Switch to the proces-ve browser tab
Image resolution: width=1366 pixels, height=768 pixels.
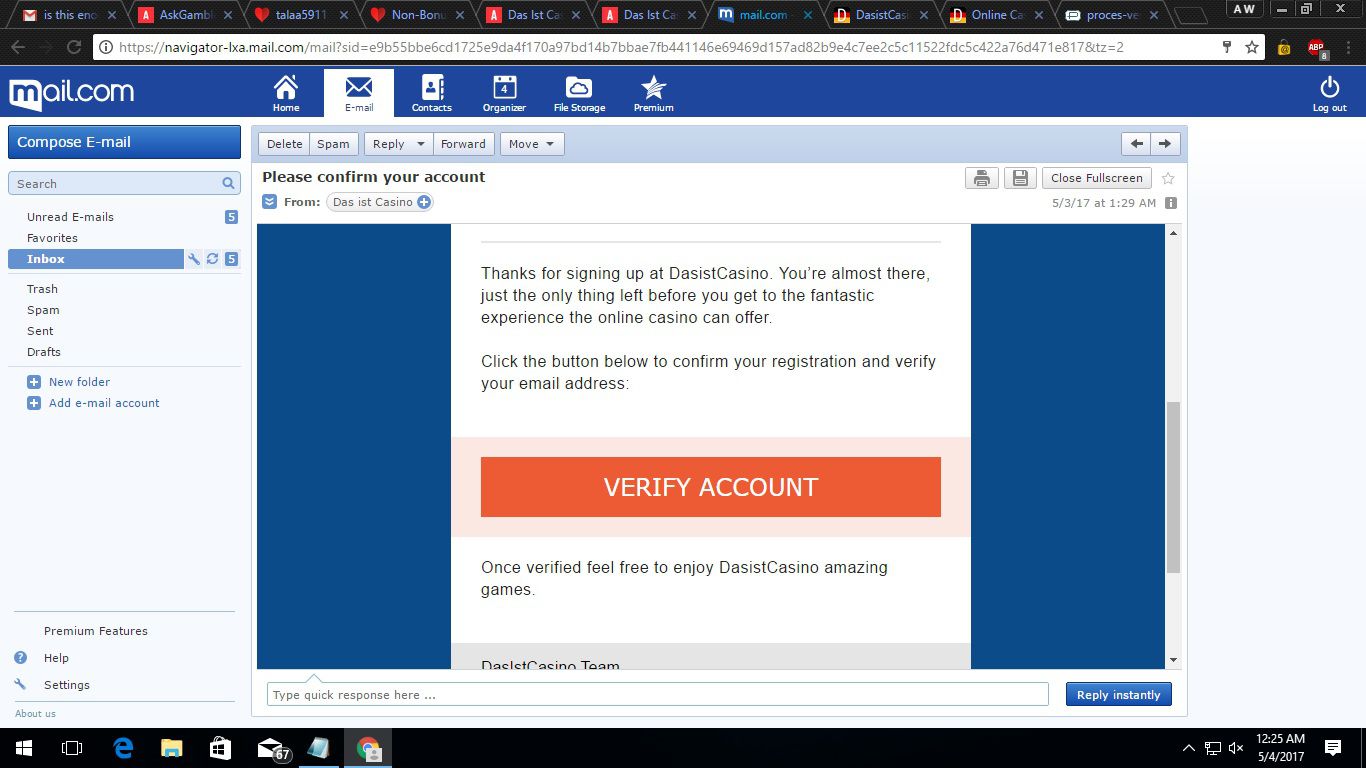tap(1113, 15)
